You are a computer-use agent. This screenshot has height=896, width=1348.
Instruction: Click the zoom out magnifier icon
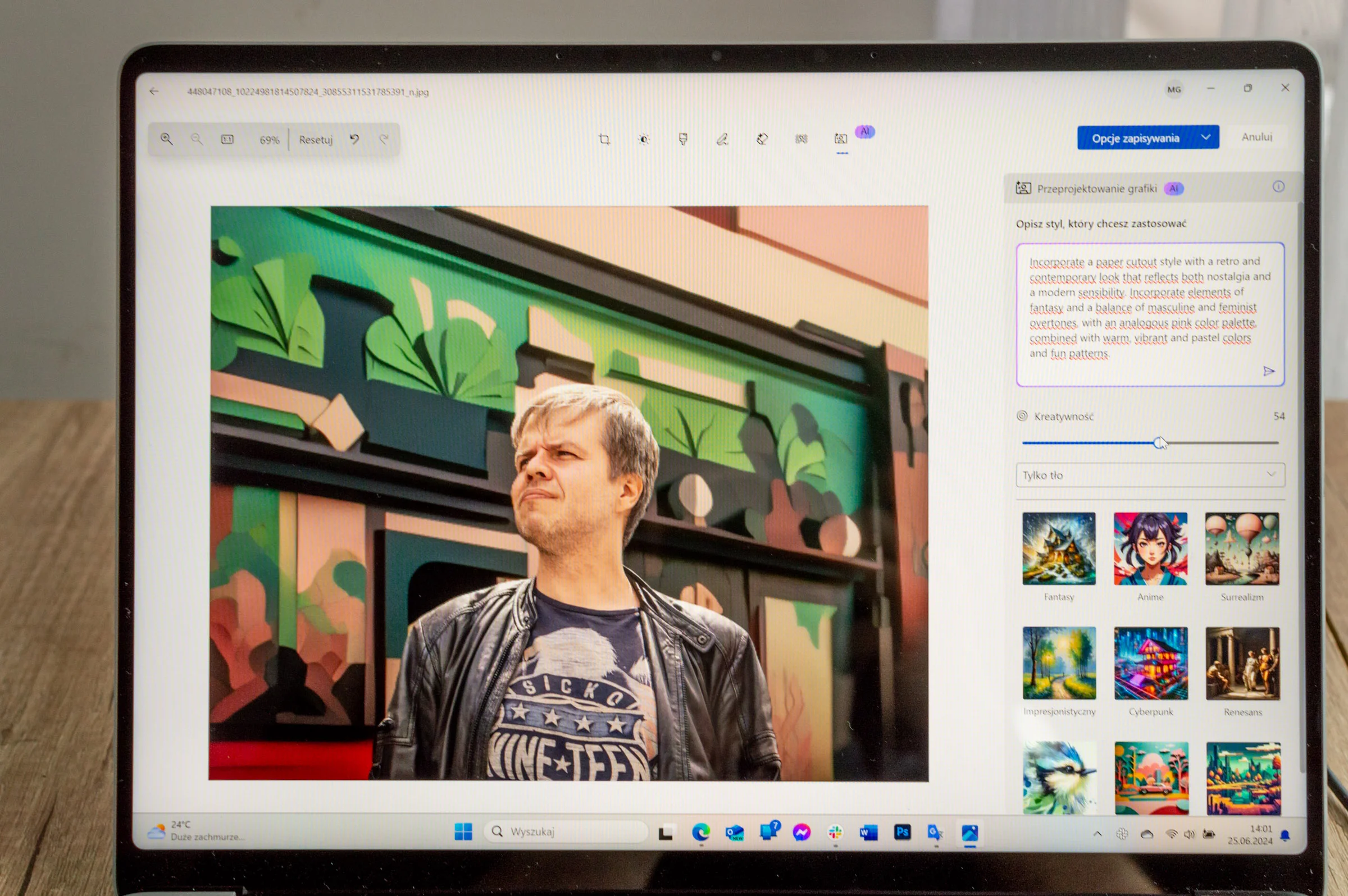click(x=197, y=139)
